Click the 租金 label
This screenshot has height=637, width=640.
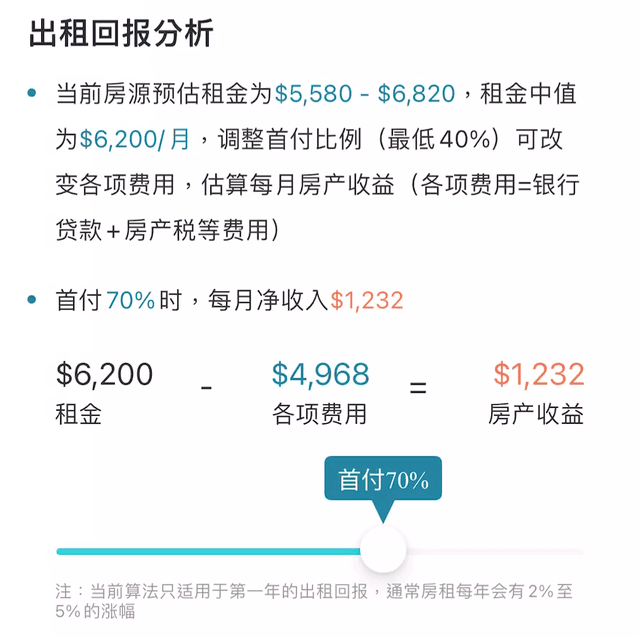point(78,414)
